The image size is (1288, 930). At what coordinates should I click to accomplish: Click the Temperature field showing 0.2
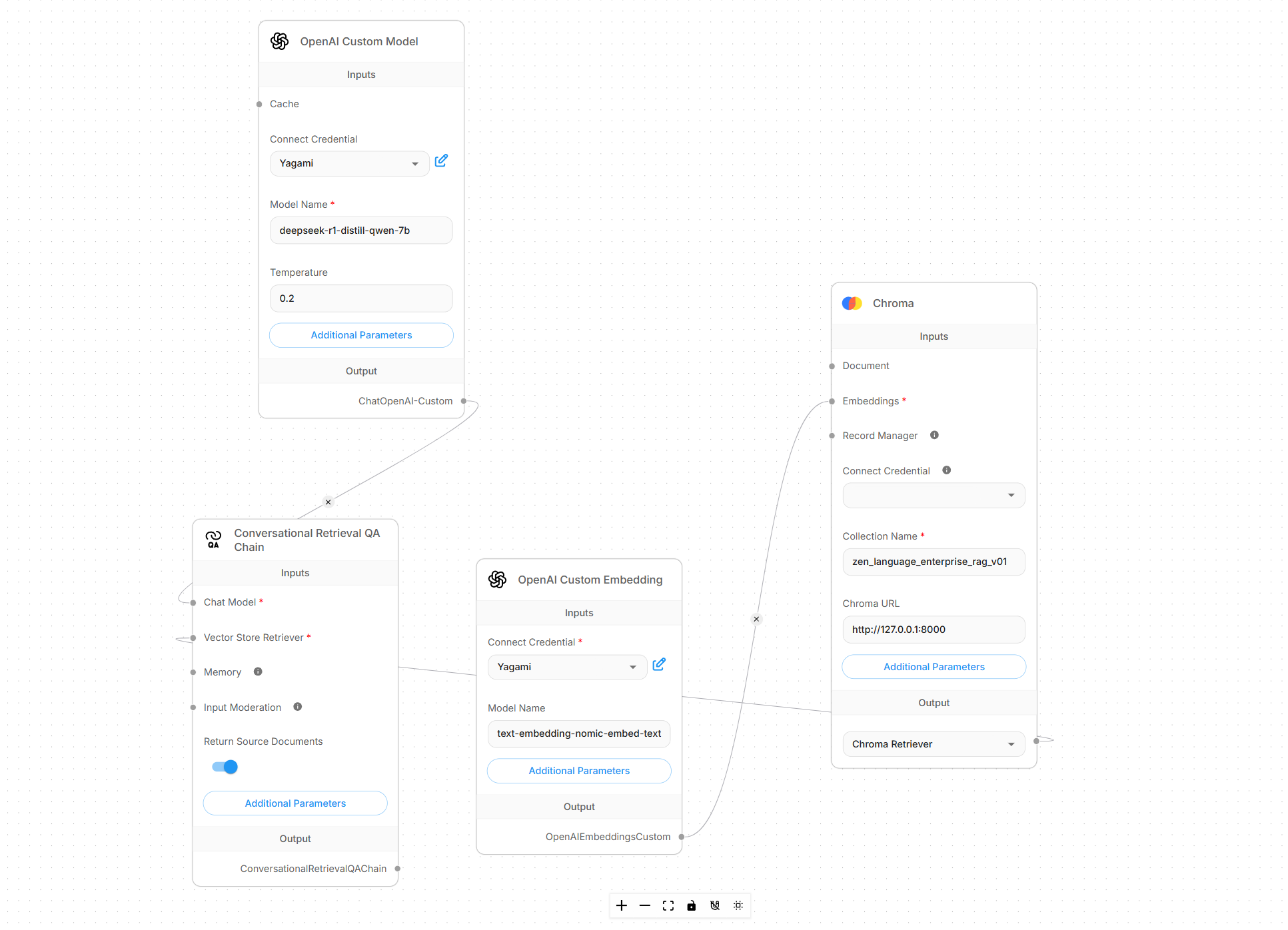[x=361, y=298]
